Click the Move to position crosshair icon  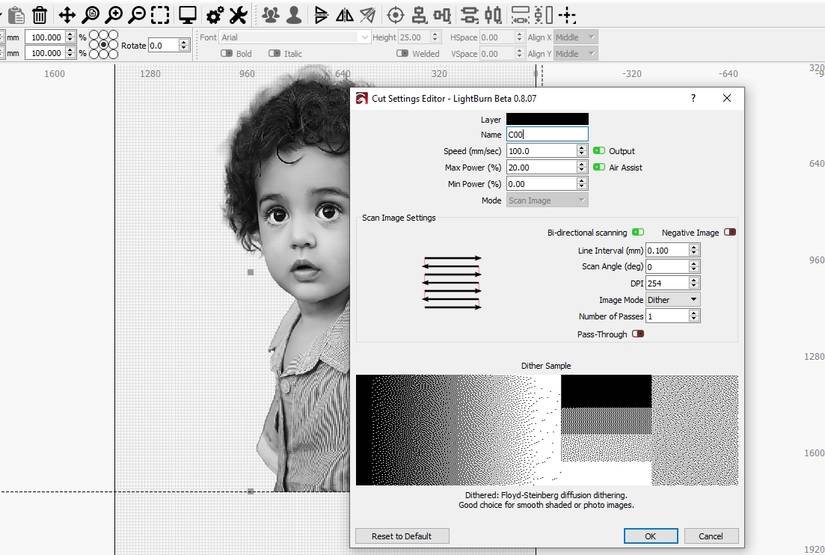pos(567,15)
